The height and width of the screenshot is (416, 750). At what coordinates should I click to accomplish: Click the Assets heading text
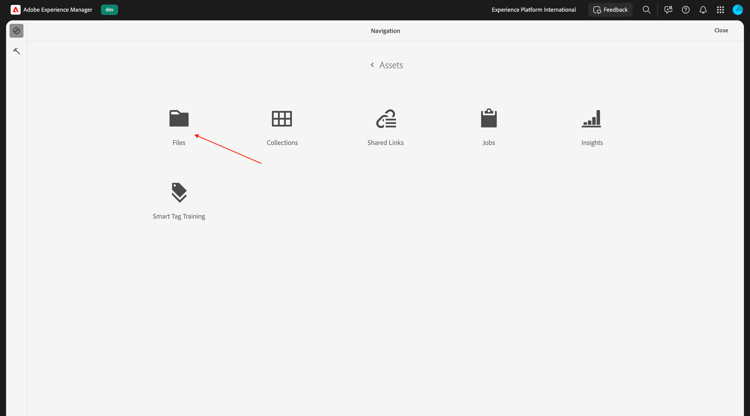[391, 65]
